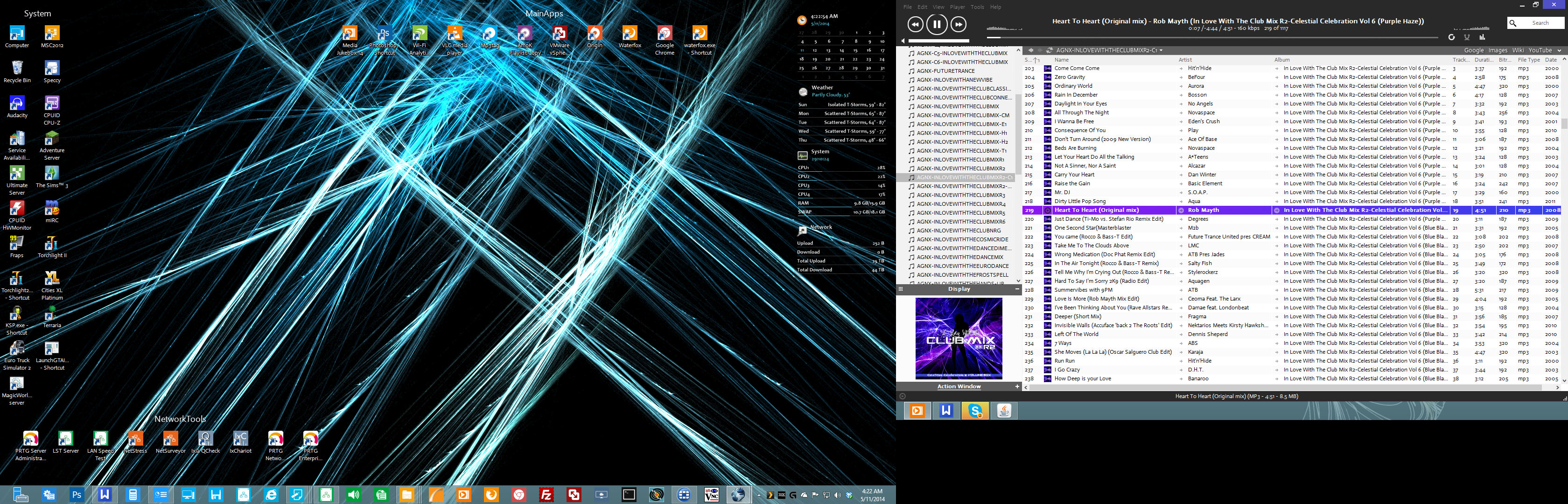Show hidden system tray icons arrow
Viewport: 1568px width, 504px height.
coord(758,496)
